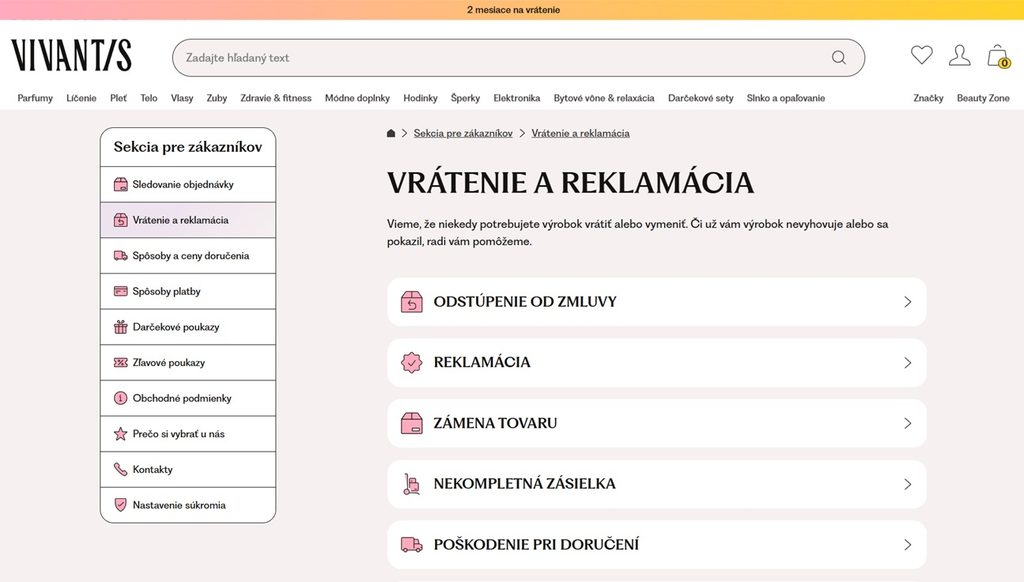Click the Sledovanie objednávky package icon
The image size is (1024, 582).
click(121, 184)
